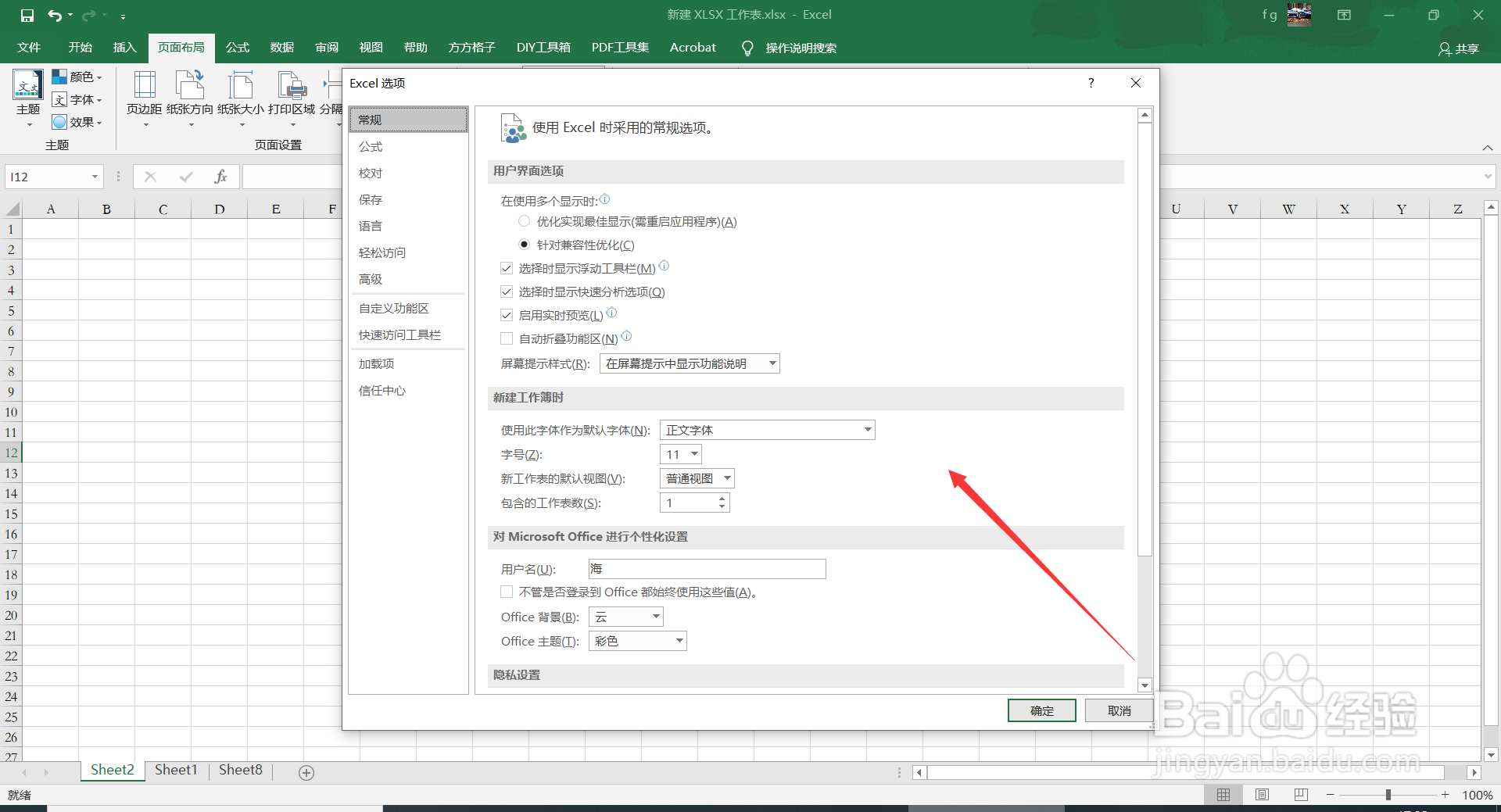Click the lightbulb Tell Me search icon
This screenshot has height=812, width=1501.
[x=747, y=48]
